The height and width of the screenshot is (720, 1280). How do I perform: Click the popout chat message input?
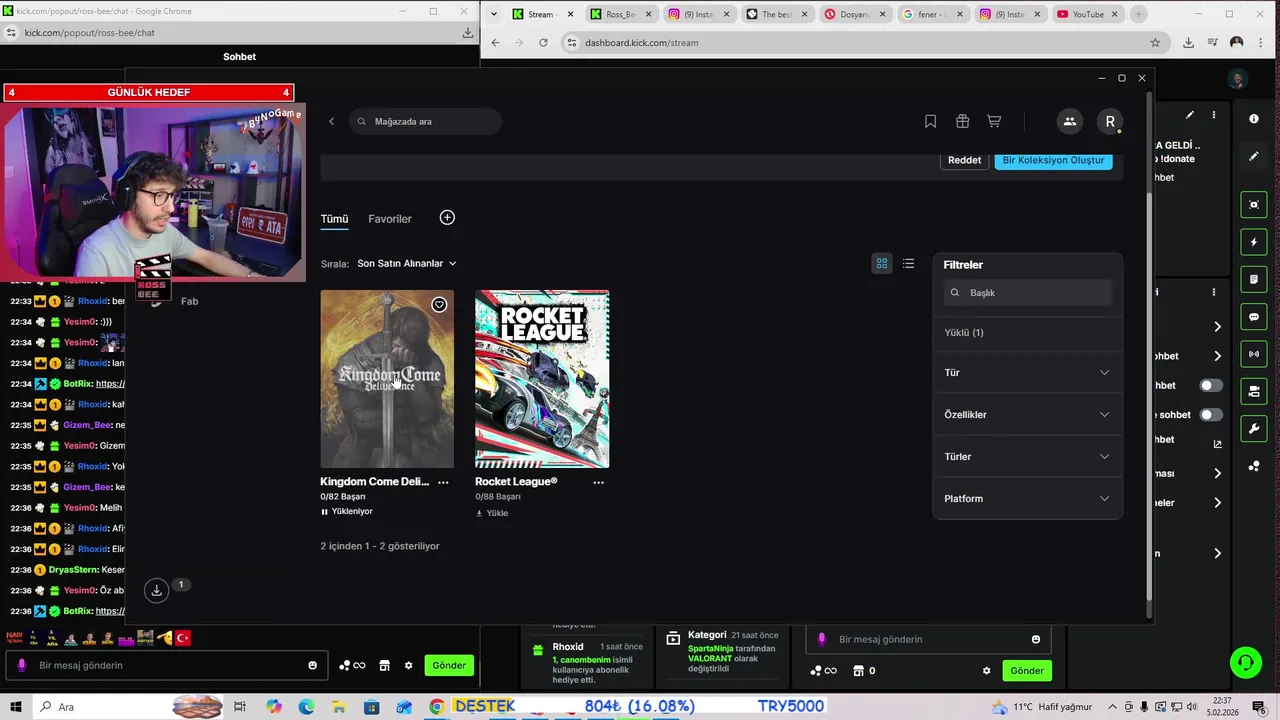pyautogui.click(x=165, y=665)
